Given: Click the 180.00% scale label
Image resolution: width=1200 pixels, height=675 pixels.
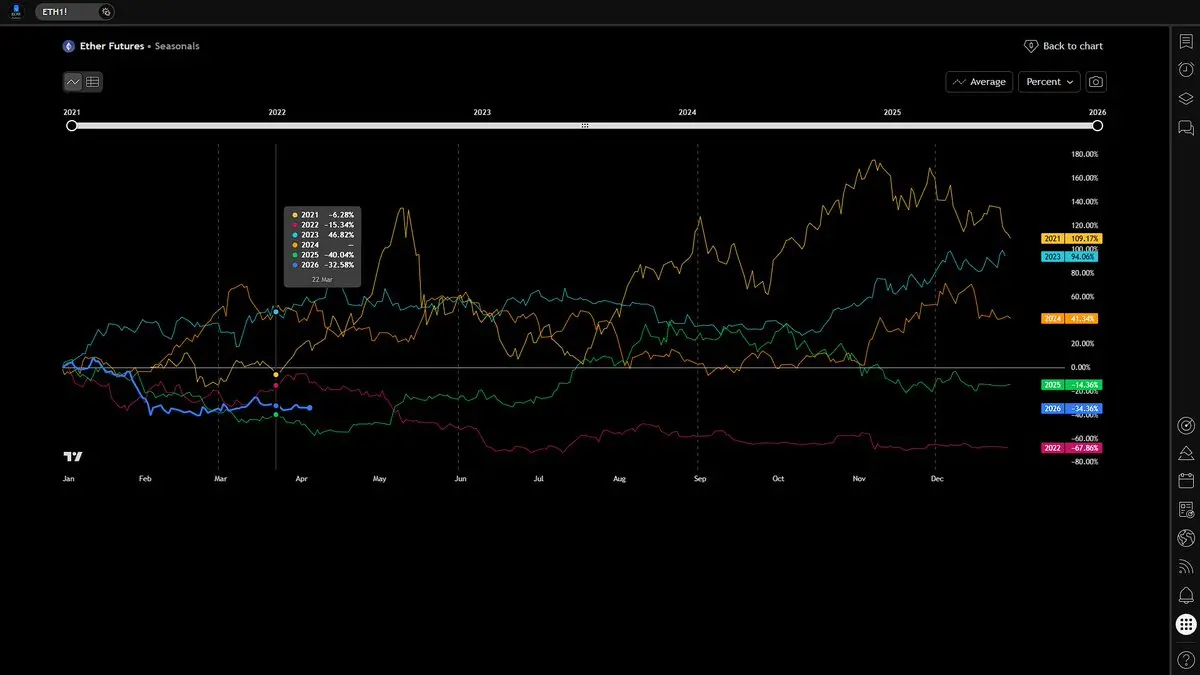Looking at the screenshot, I should (1085, 154).
